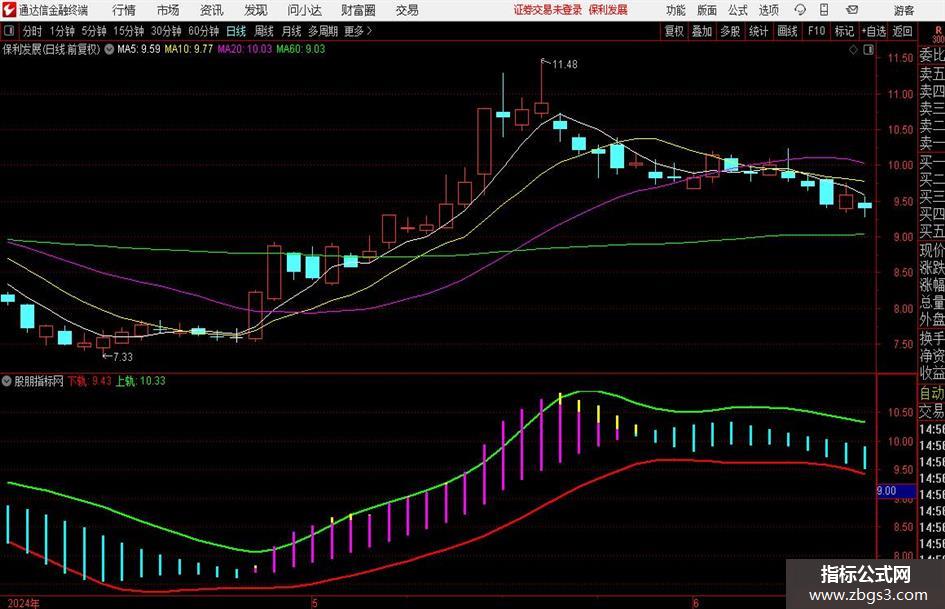The height and width of the screenshot is (609, 945).
Task: Click the MA60: 9.03 indicator value
Action: 301,49
